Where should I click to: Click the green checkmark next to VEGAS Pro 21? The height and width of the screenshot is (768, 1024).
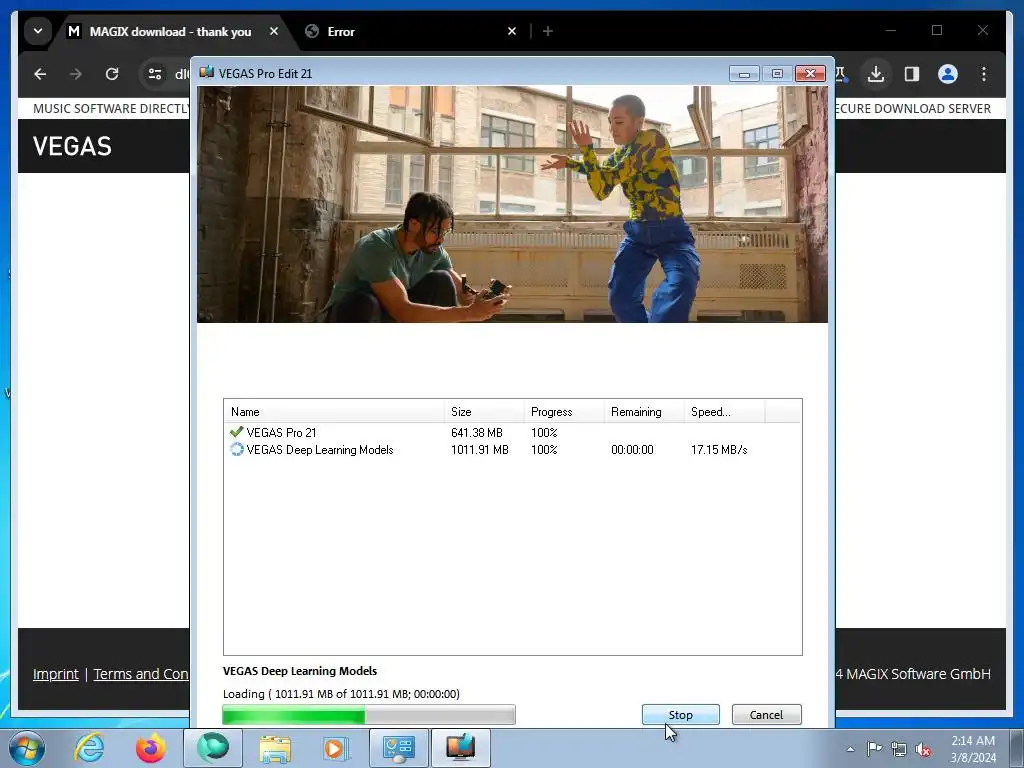pos(236,432)
